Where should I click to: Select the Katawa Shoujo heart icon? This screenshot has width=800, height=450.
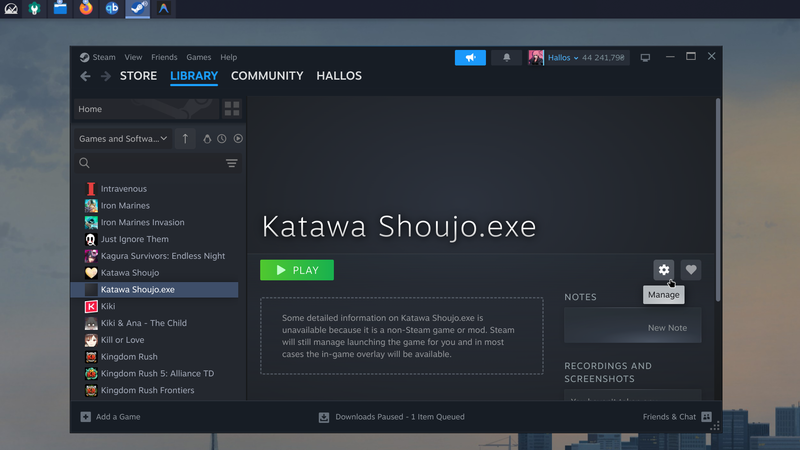click(91, 273)
